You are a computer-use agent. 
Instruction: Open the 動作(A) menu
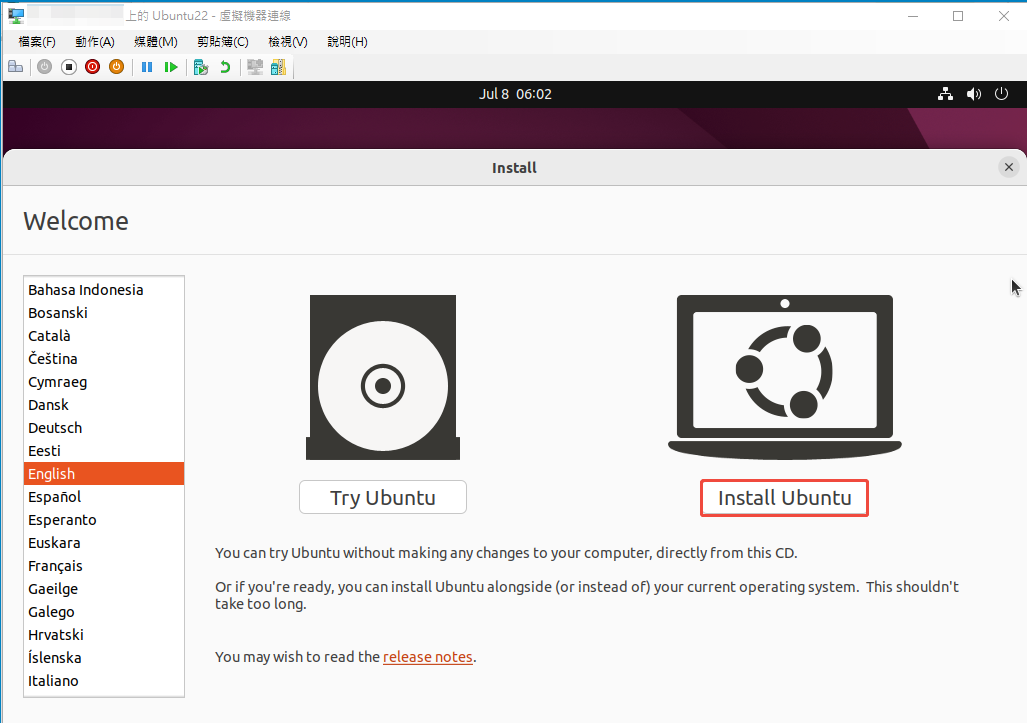point(95,42)
